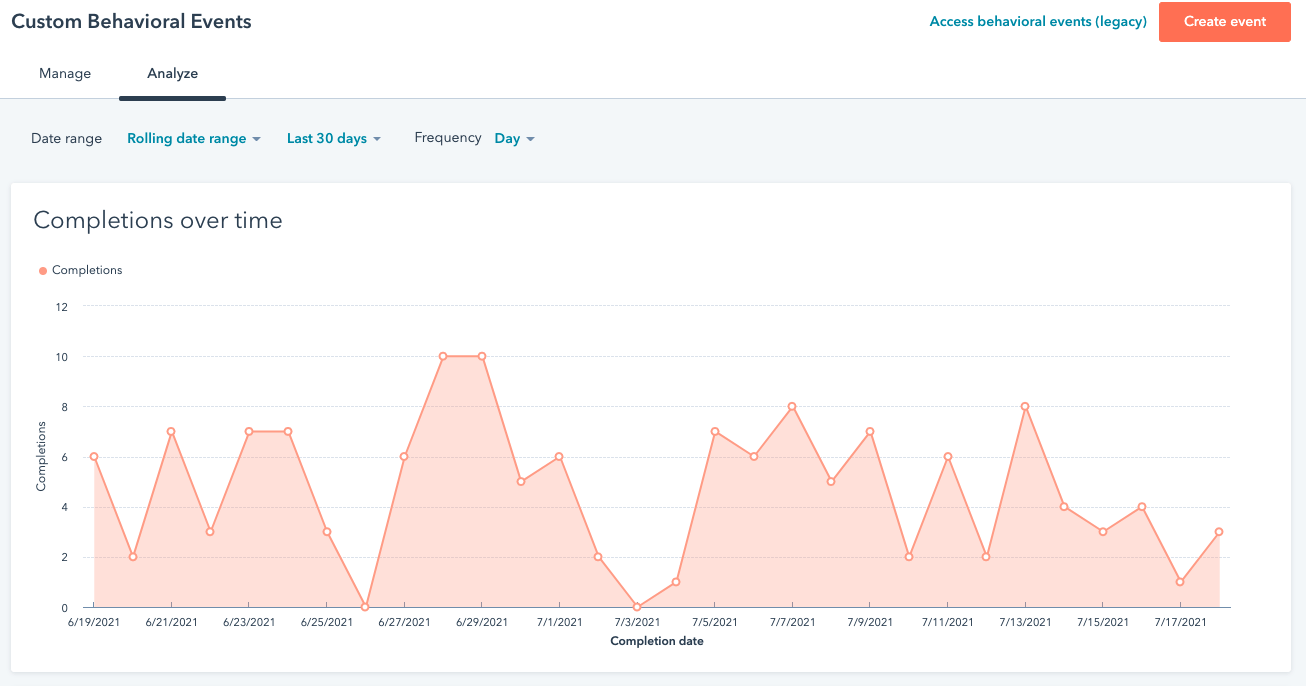This screenshot has height=686, width=1306.
Task: Select the zero-completions data point at 7/3/2021
Action: point(637,606)
